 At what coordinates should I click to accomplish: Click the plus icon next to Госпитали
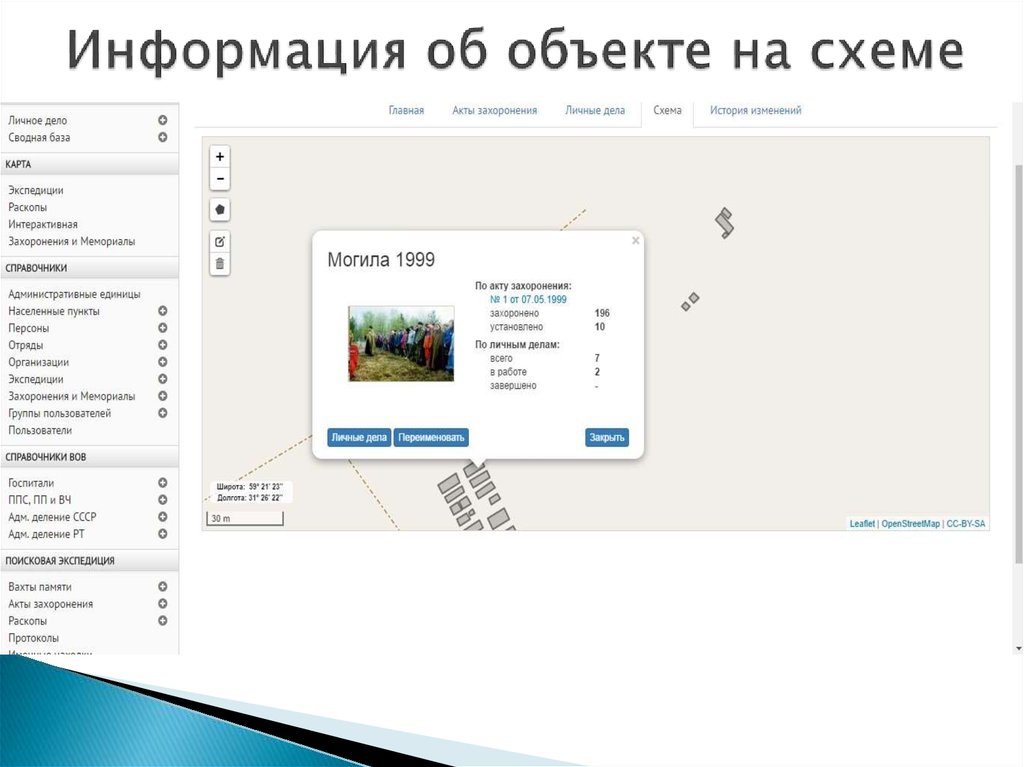tap(162, 482)
